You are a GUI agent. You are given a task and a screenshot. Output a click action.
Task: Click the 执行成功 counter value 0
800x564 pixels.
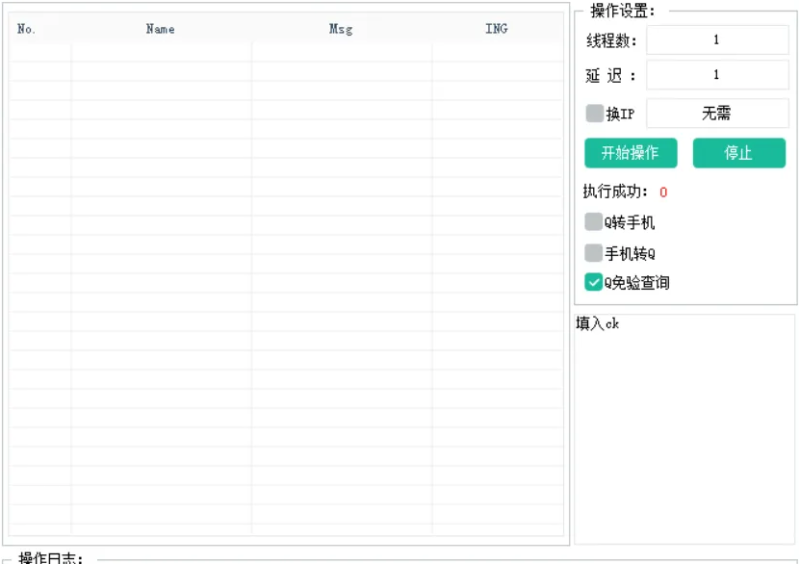click(663, 192)
